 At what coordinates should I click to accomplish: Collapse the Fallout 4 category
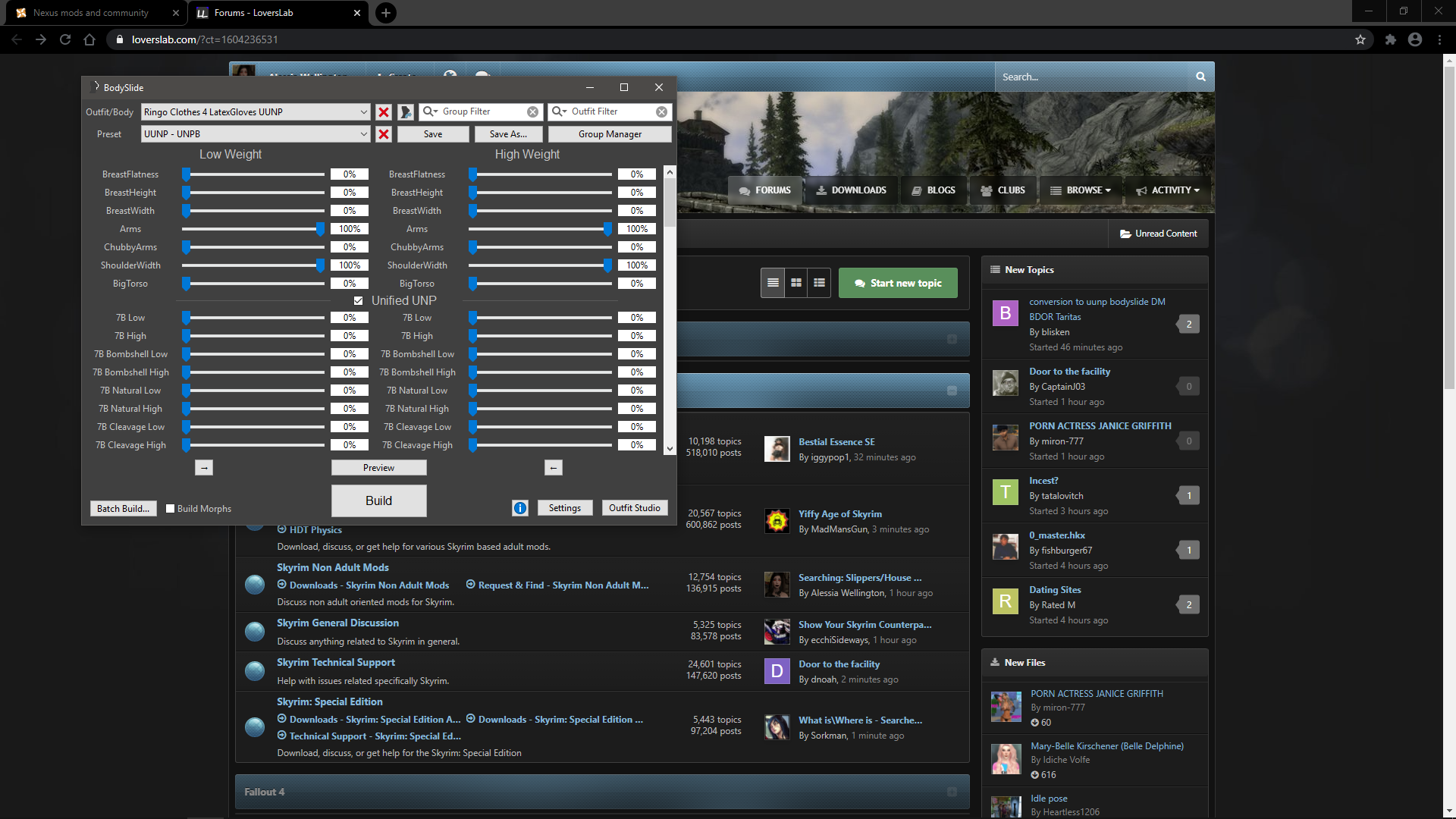952,792
